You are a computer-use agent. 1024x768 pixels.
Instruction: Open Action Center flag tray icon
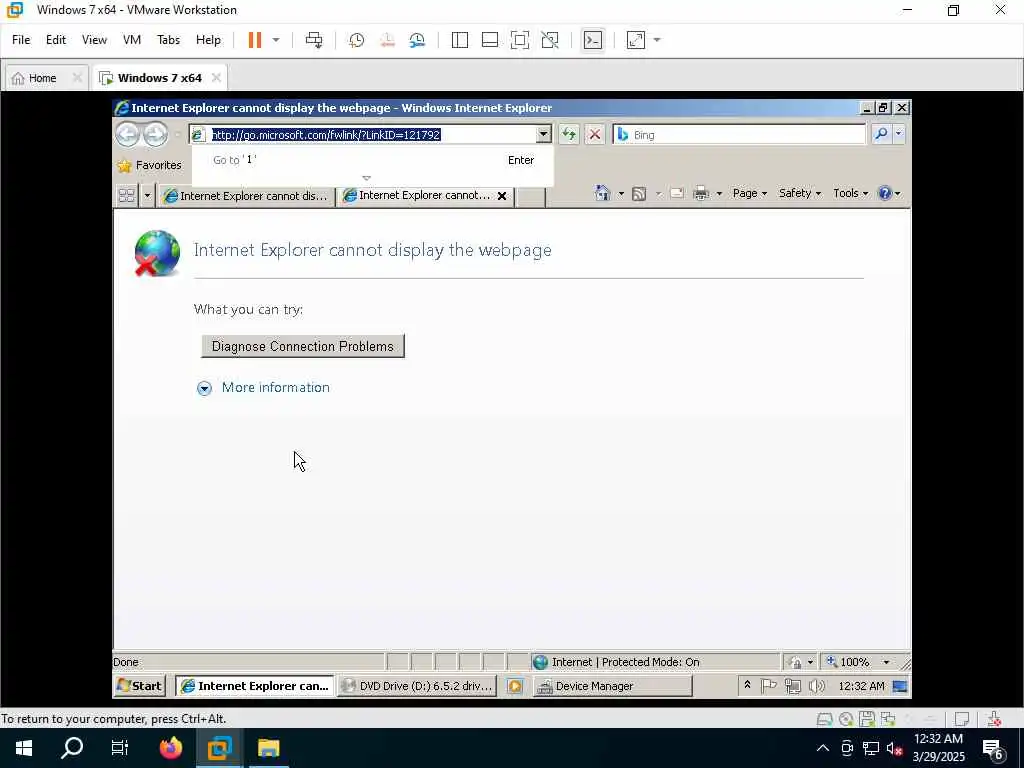pos(769,686)
